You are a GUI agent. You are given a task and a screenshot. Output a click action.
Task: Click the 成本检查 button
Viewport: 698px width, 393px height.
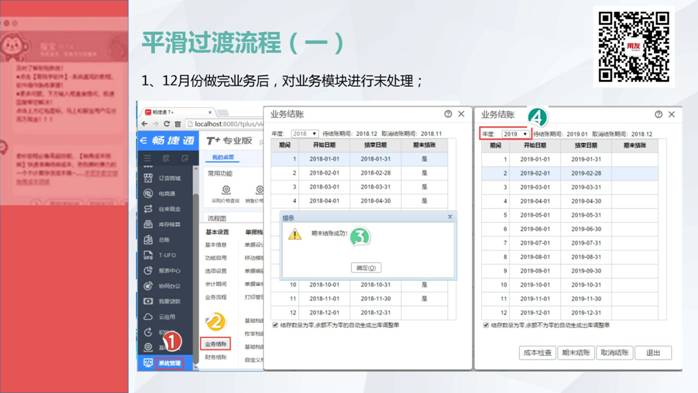click(537, 352)
